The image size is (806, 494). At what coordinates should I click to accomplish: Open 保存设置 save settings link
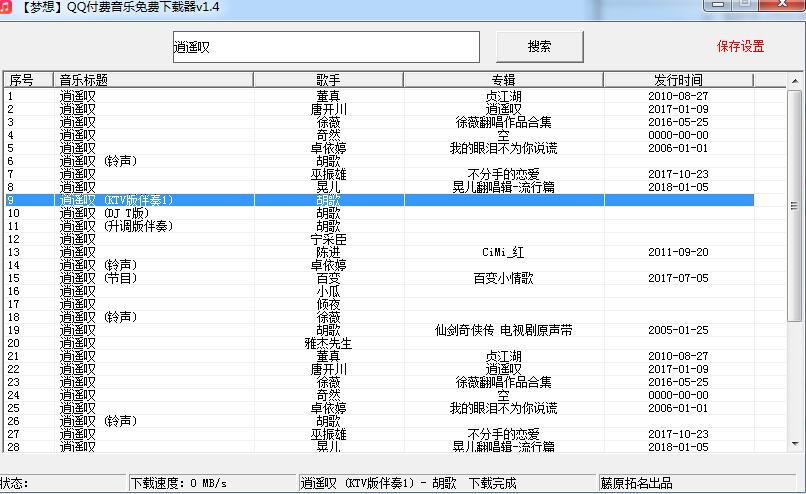pyautogui.click(x=740, y=46)
